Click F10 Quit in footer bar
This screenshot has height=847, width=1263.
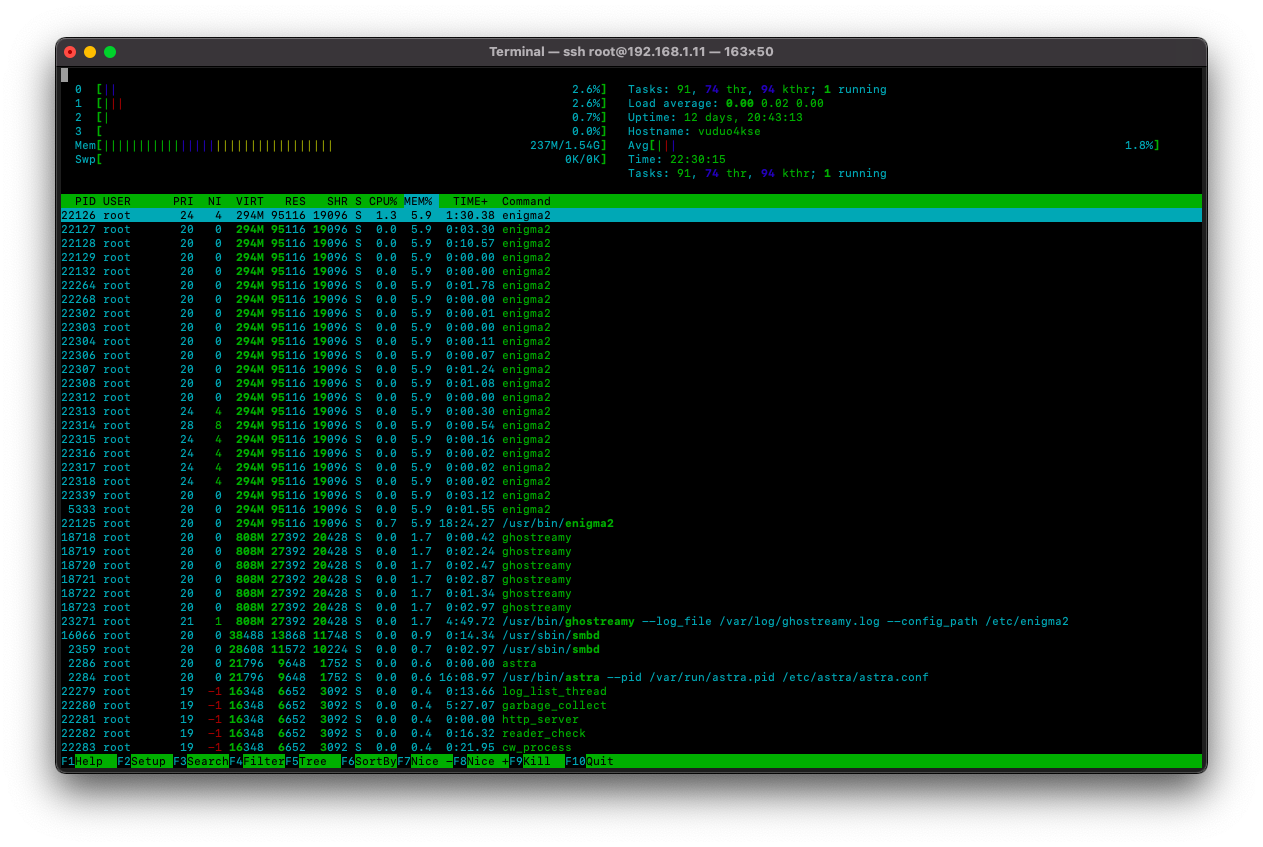[x=590, y=762]
